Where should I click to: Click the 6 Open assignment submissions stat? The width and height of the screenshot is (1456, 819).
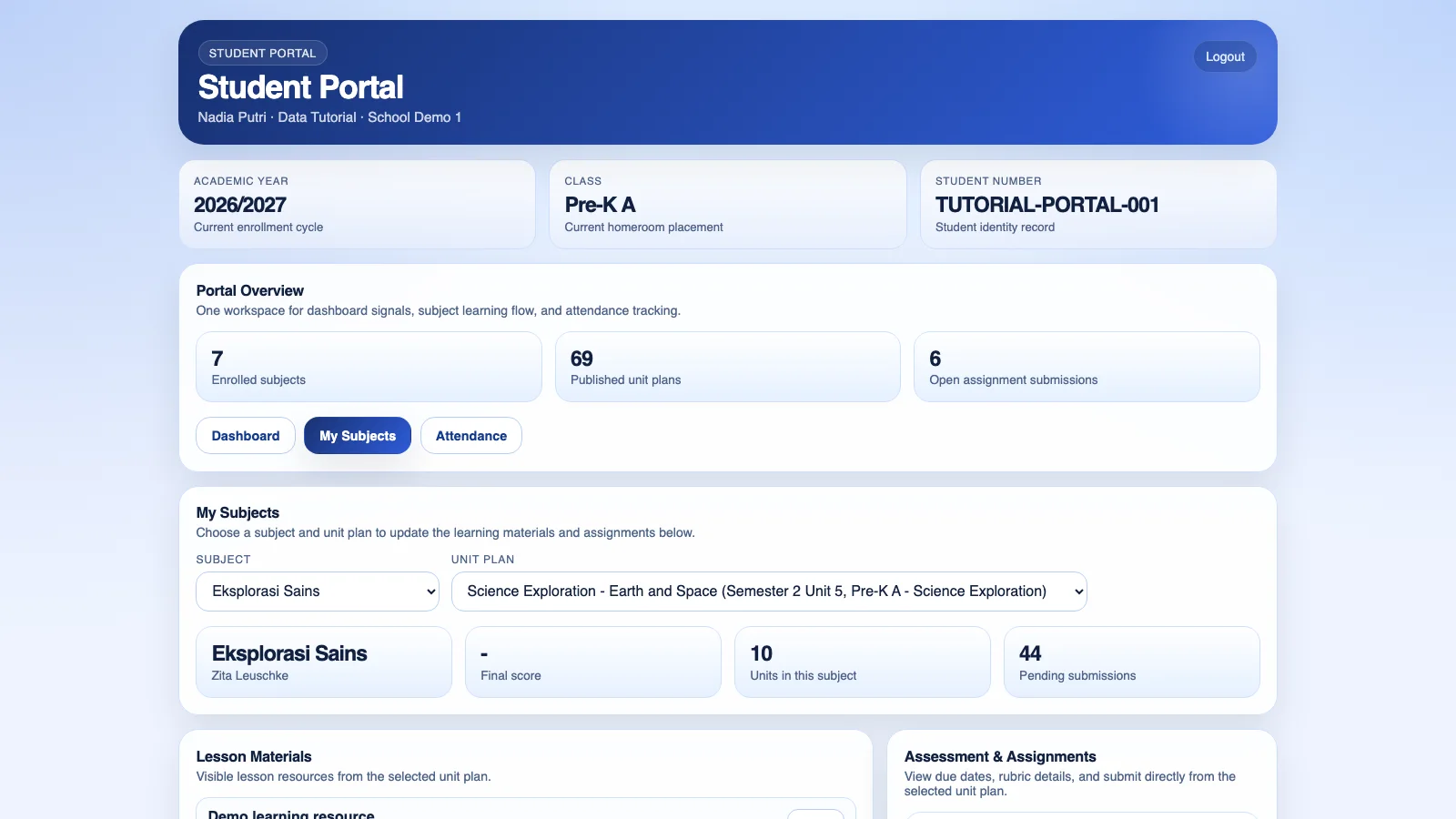[x=1087, y=367]
